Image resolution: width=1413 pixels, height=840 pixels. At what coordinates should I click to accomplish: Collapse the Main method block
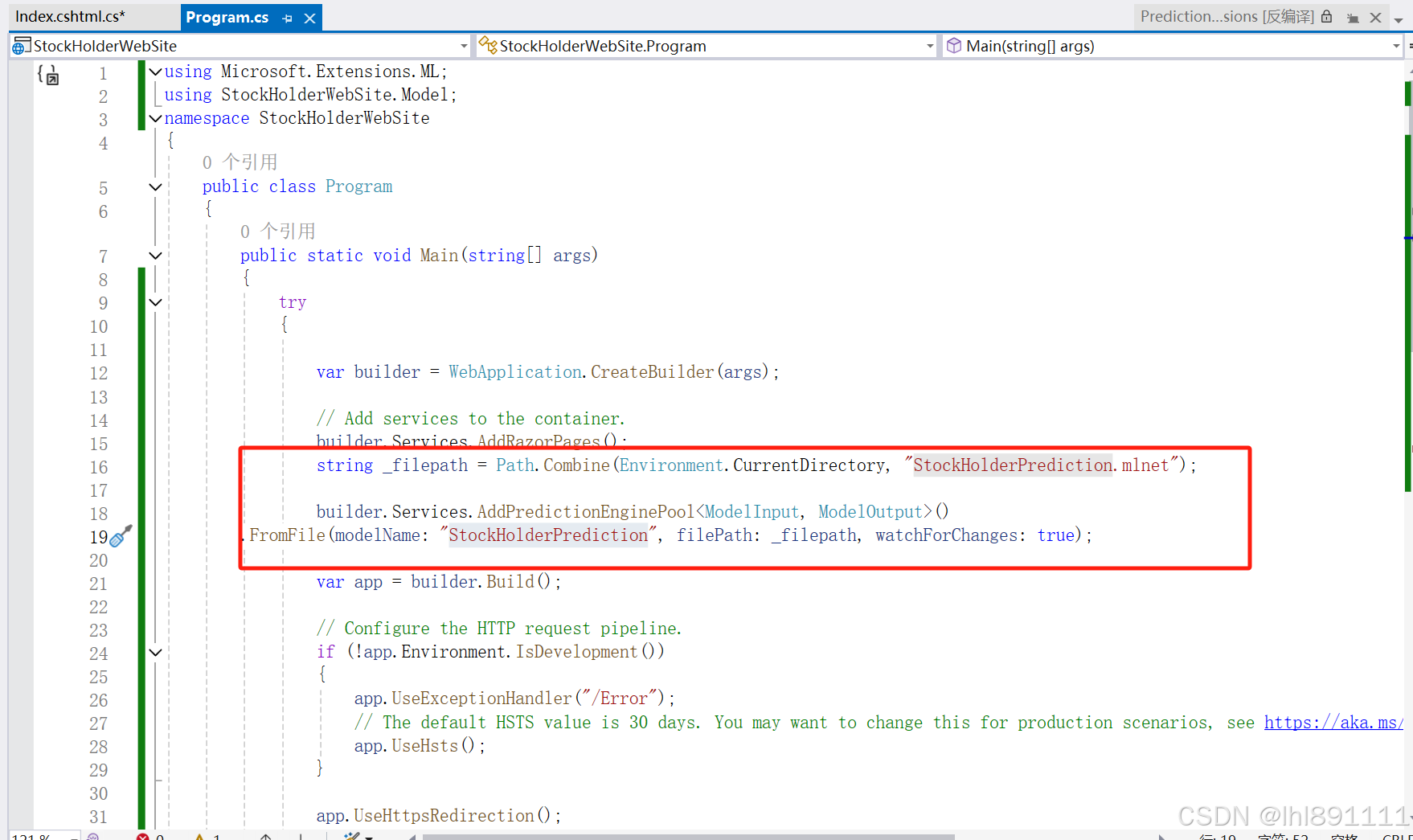156,256
